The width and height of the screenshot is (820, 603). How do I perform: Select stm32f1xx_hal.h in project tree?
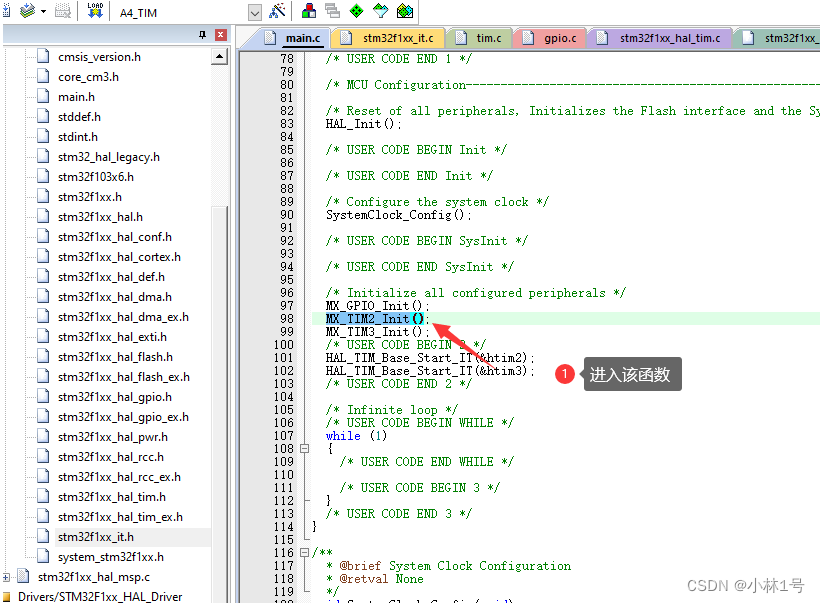point(100,217)
